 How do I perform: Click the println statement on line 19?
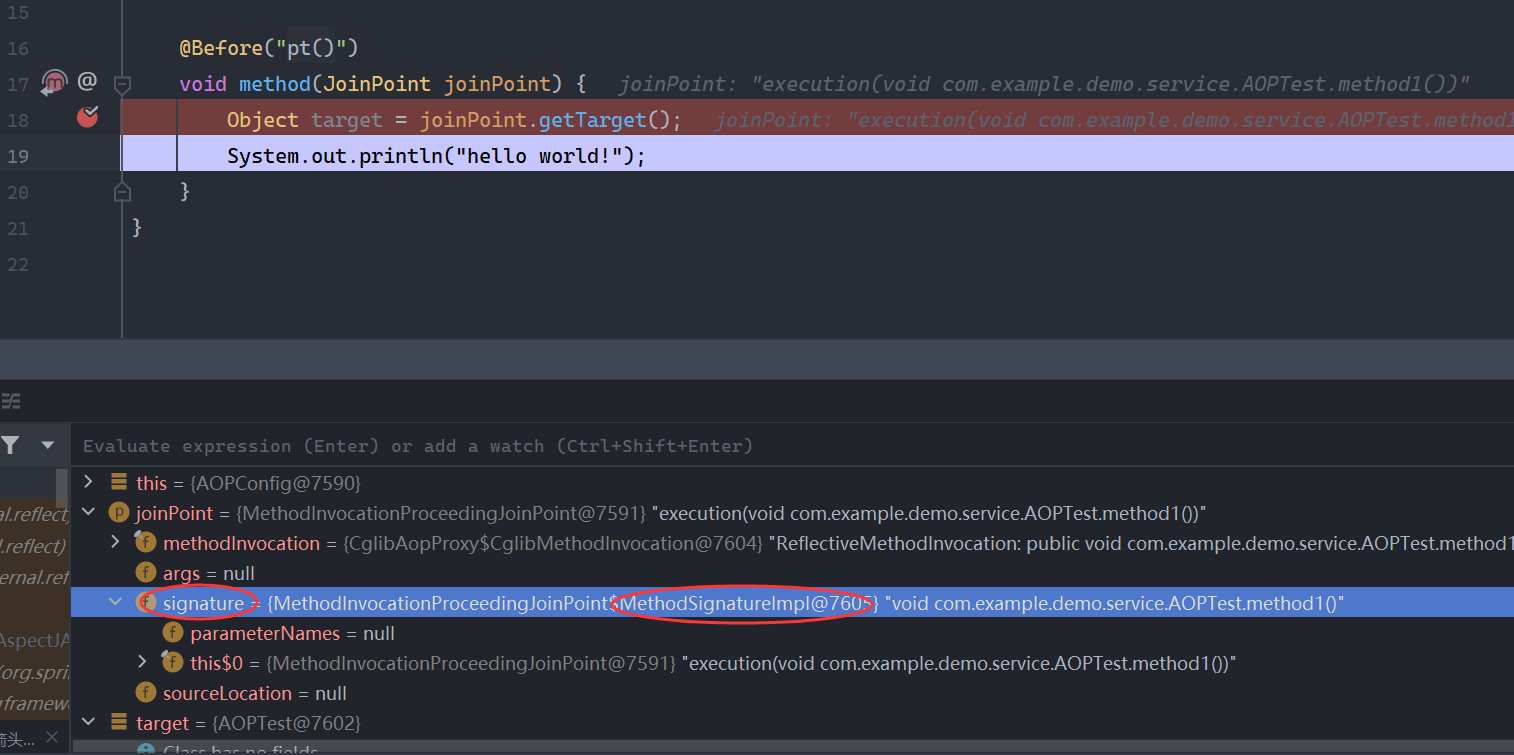pyautogui.click(x=437, y=156)
